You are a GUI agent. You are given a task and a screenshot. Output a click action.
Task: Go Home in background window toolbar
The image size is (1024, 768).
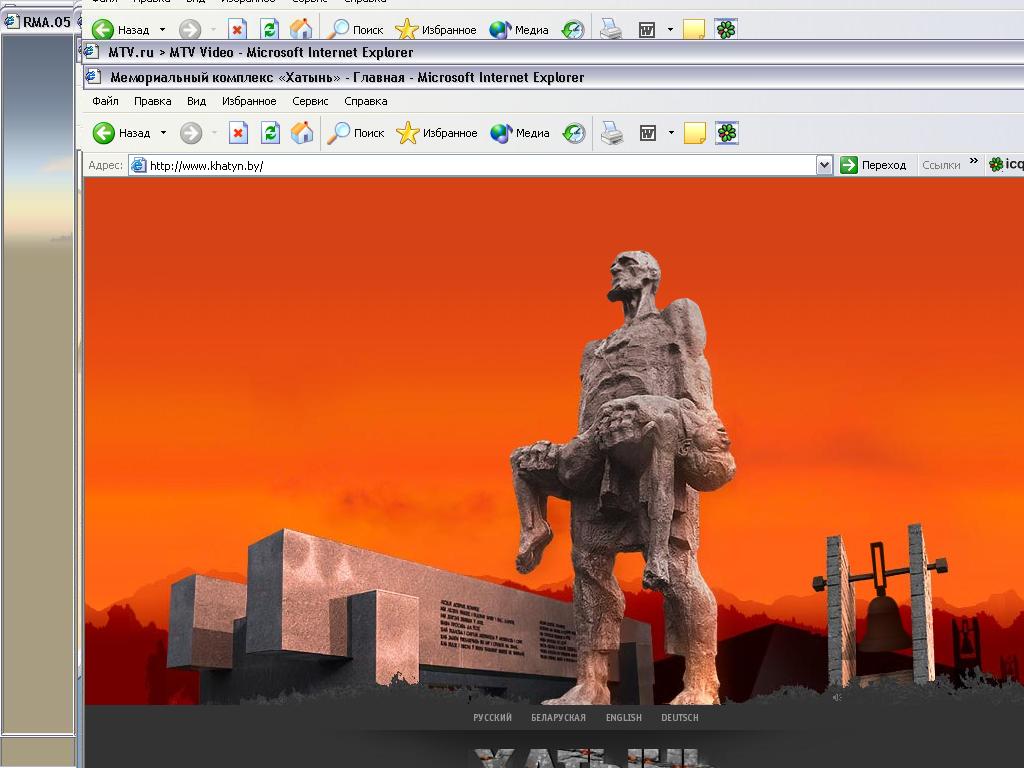coord(301,29)
